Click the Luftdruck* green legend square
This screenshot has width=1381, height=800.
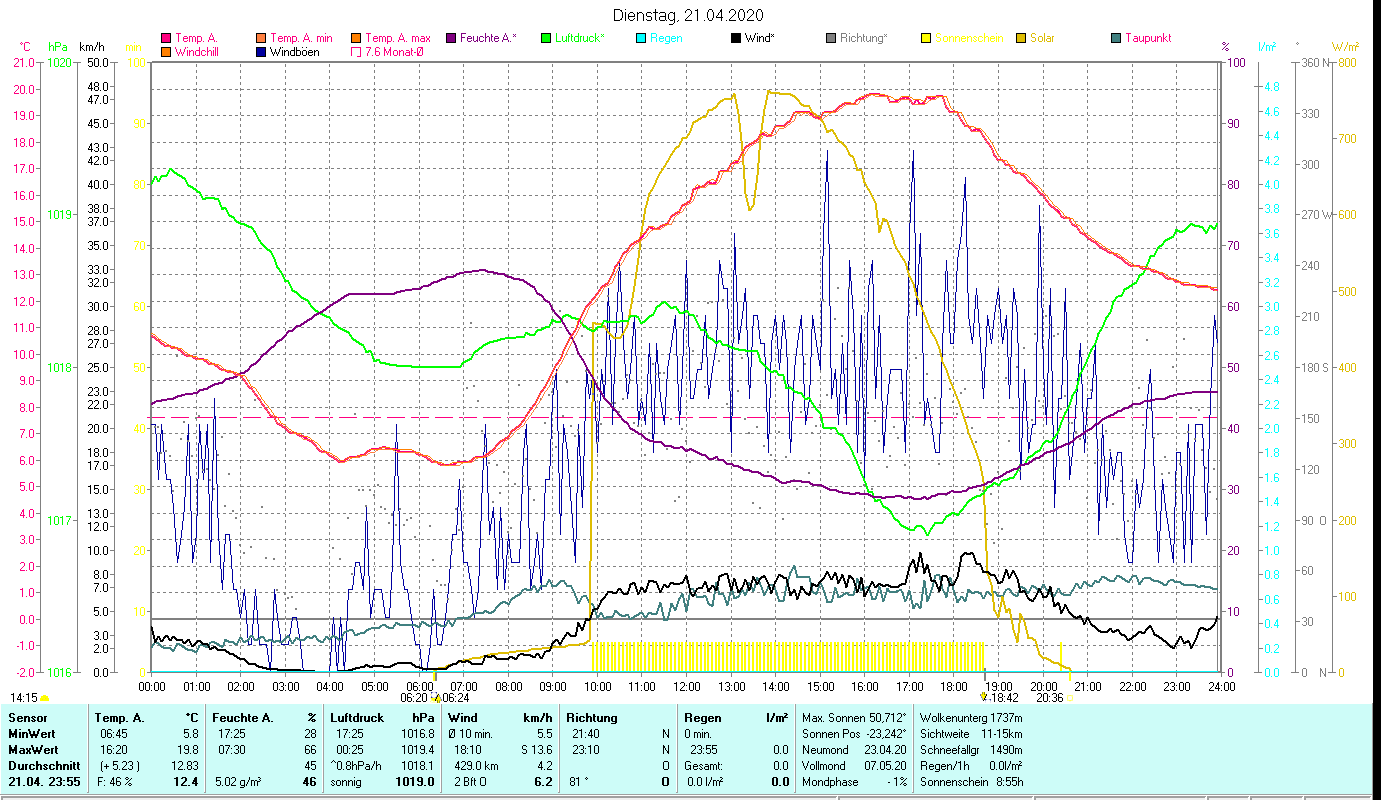[546, 39]
